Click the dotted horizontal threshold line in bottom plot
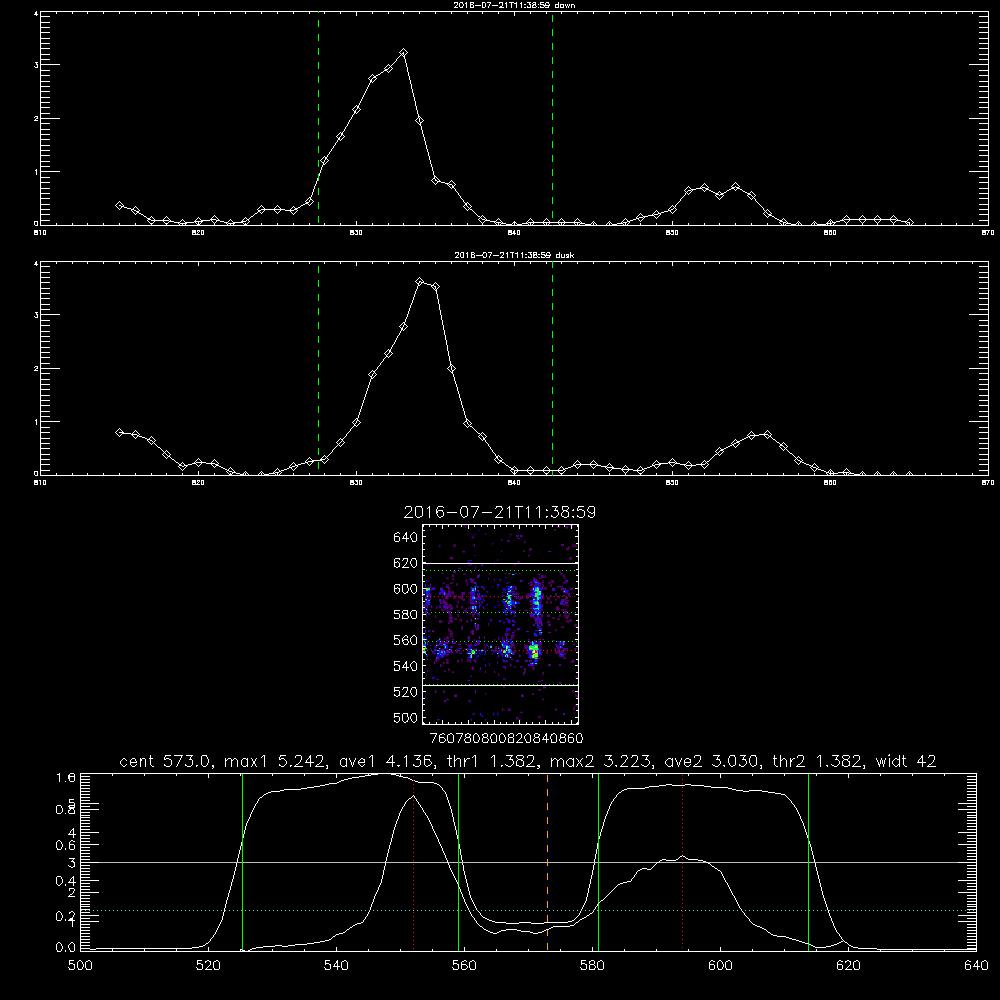The width and height of the screenshot is (1000, 1000). tap(529, 911)
